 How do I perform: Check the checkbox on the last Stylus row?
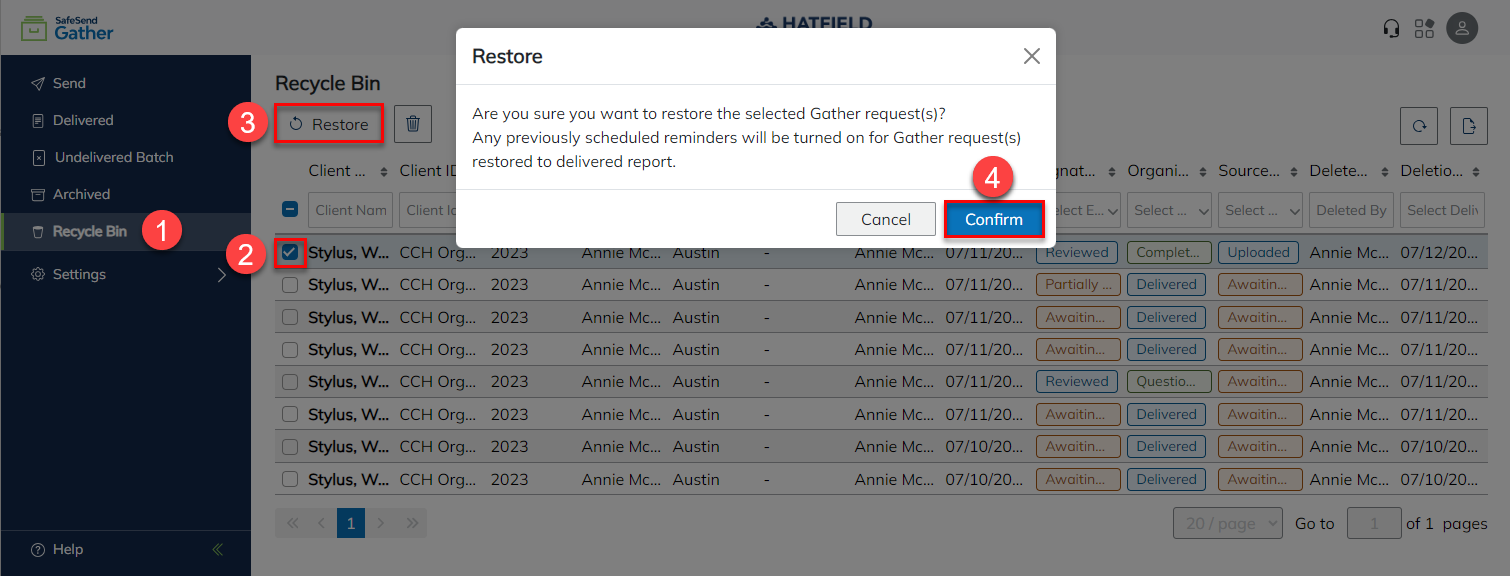289,478
